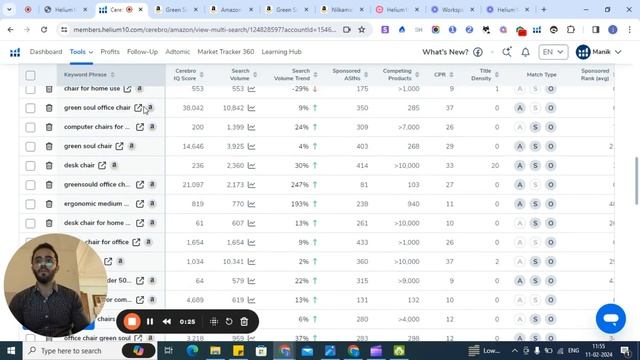Image resolution: width=640 pixels, height=360 pixels.
Task: Open Follow-Up
Action: coord(142,52)
